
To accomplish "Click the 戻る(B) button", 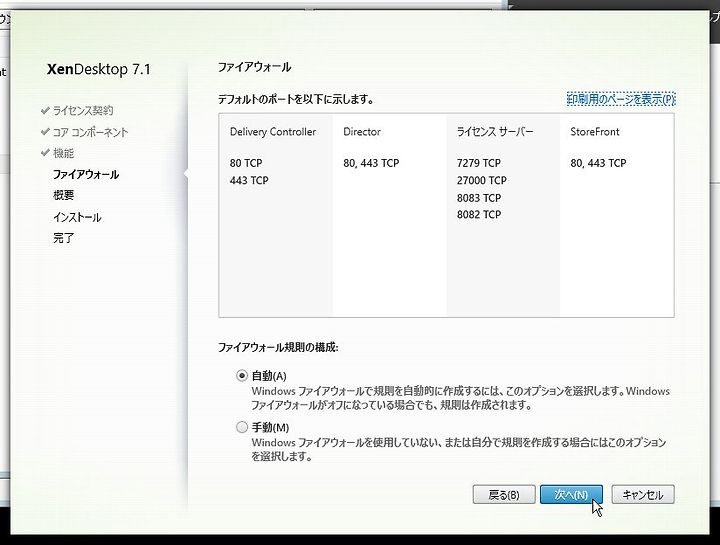I will pyautogui.click(x=504, y=494).
